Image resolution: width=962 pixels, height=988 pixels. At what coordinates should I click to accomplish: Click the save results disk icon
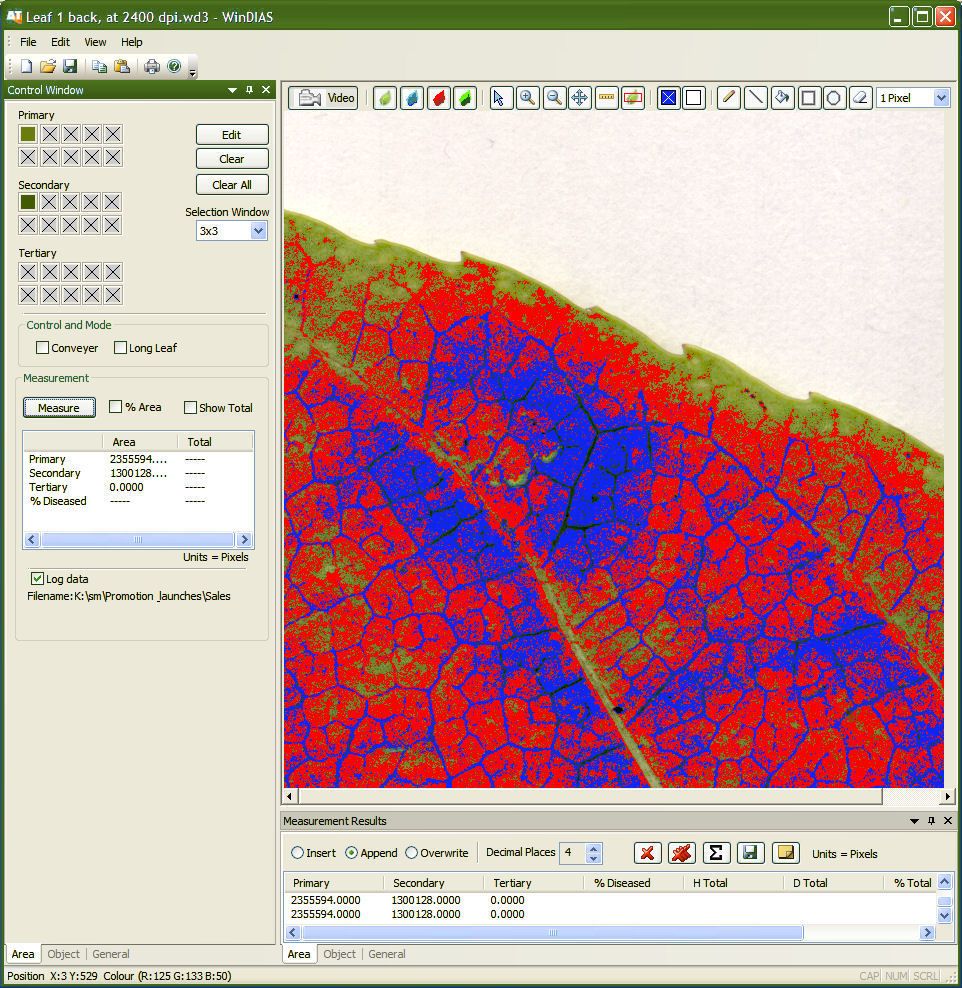(751, 852)
